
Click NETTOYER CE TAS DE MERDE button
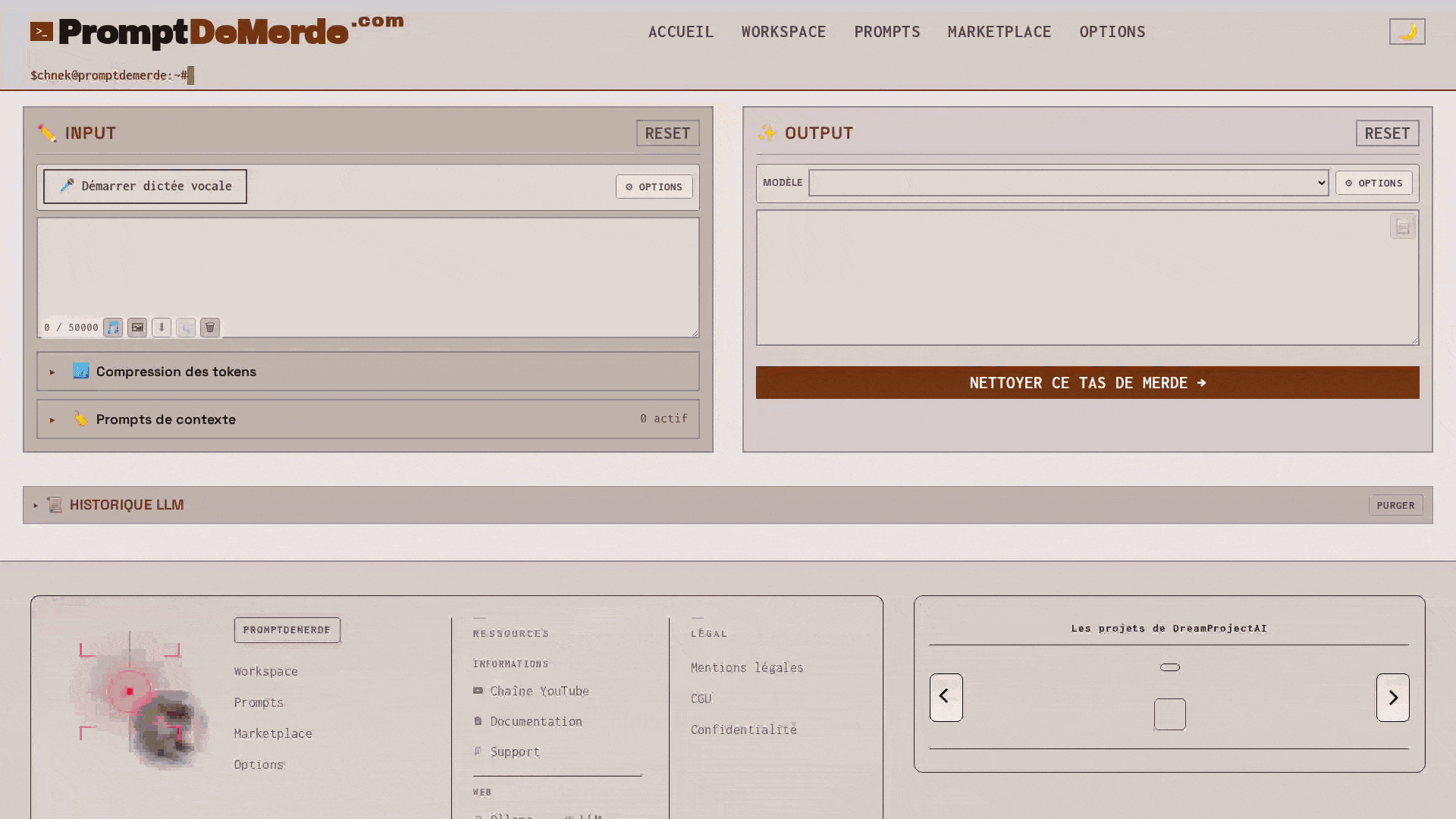click(x=1087, y=383)
